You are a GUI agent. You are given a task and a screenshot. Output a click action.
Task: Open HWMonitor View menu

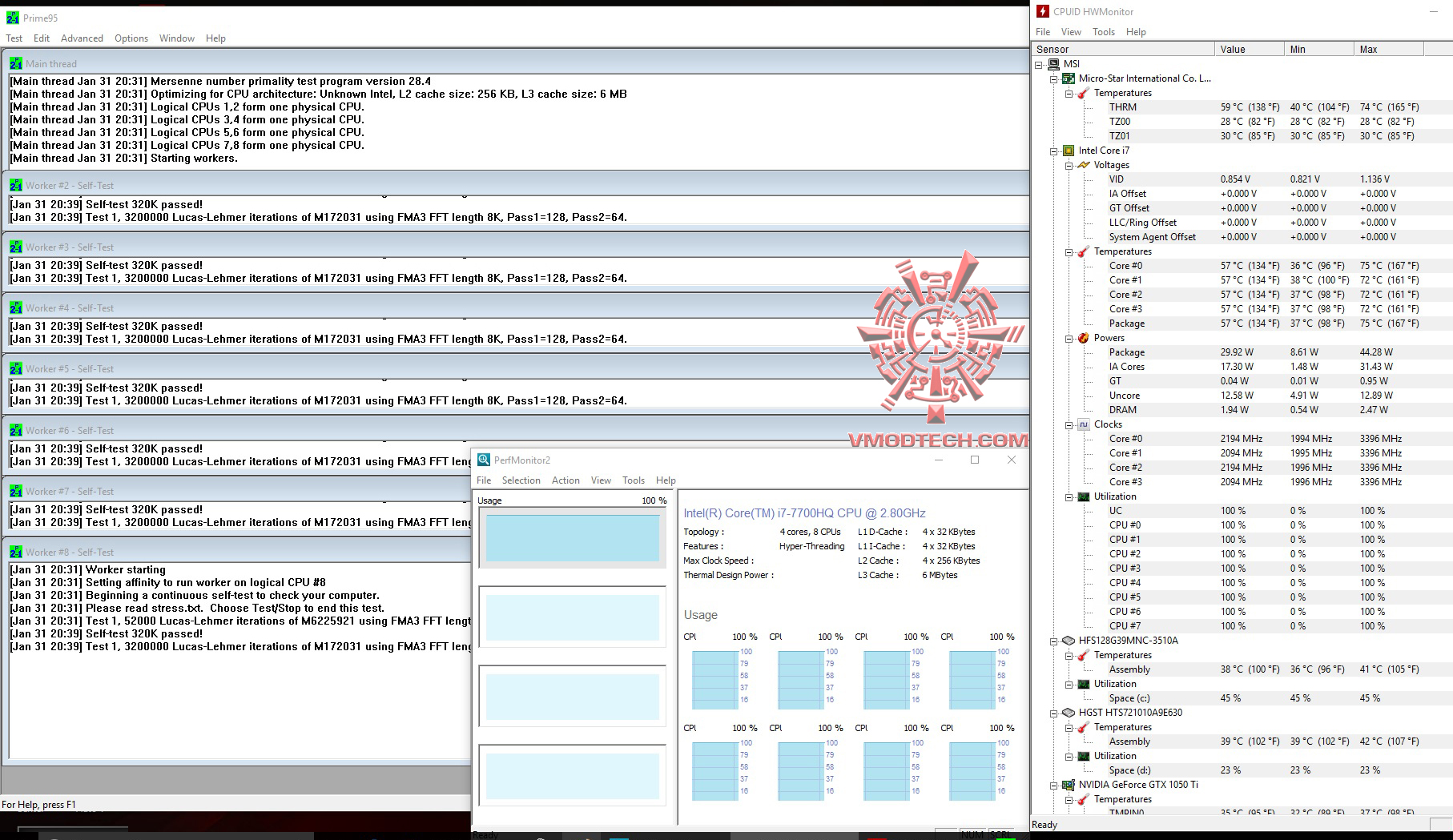[1071, 32]
